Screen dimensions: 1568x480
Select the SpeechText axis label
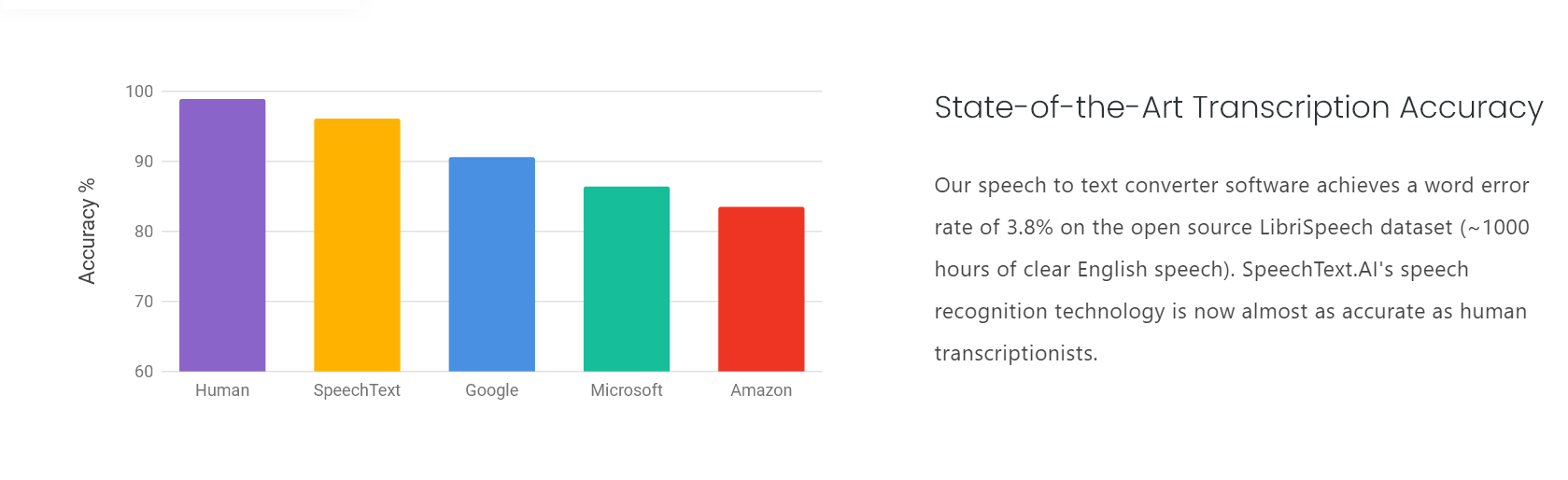(357, 390)
